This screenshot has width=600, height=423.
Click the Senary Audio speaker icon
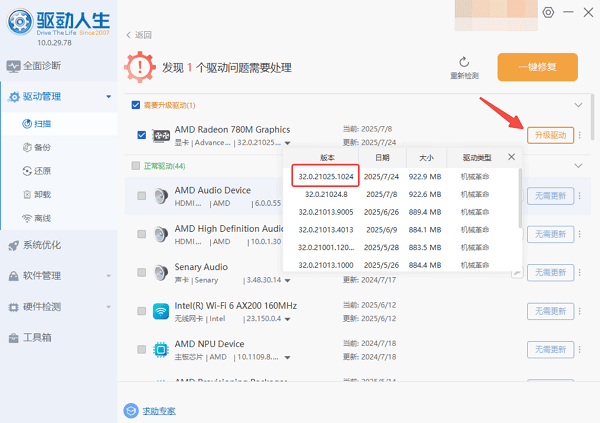point(161,273)
